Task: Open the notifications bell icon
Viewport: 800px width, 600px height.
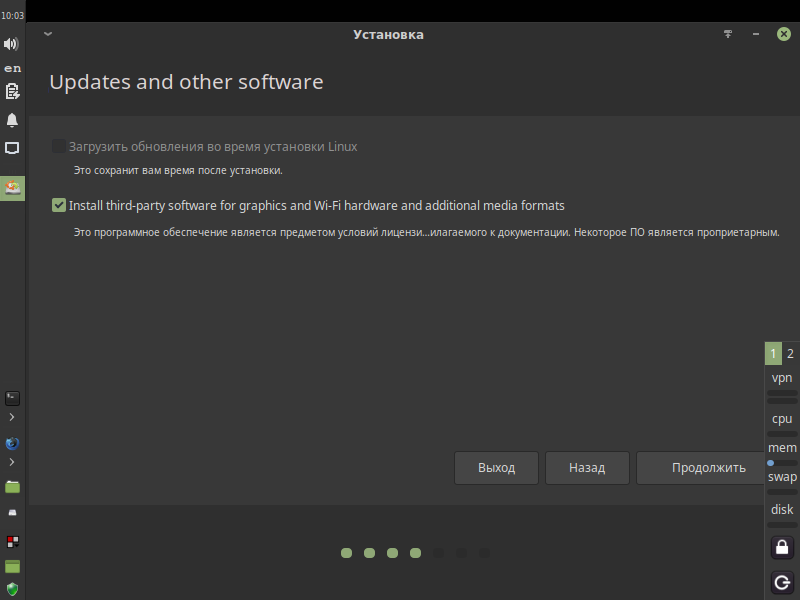Action: pos(12,120)
